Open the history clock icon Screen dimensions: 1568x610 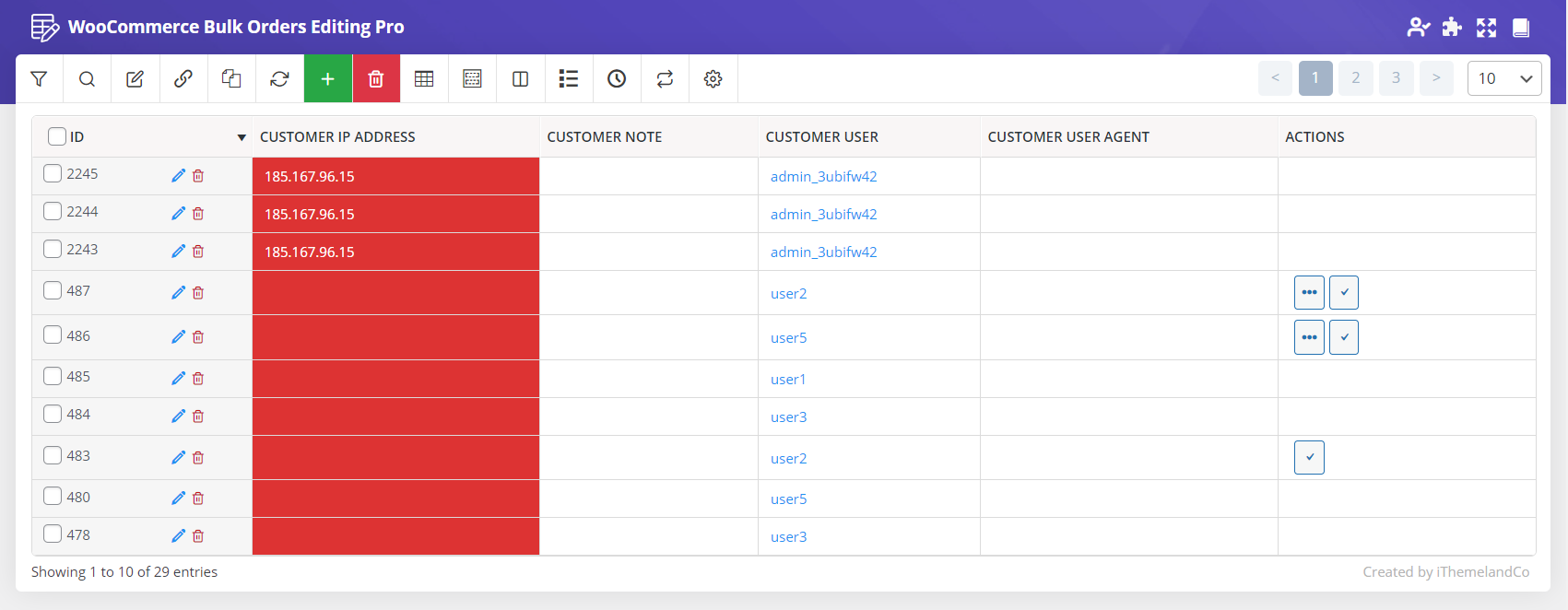point(617,79)
